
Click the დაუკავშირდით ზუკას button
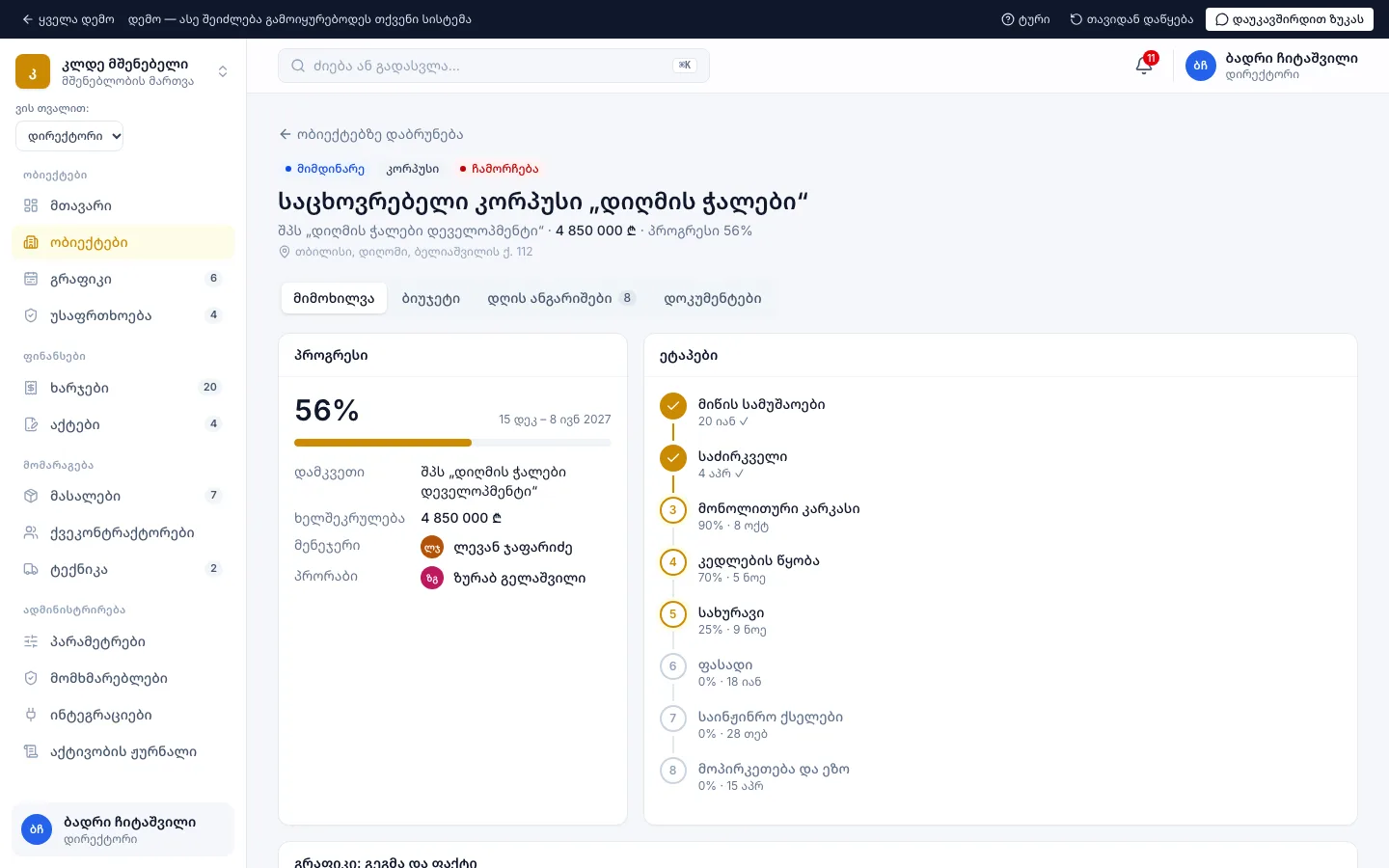1289,19
